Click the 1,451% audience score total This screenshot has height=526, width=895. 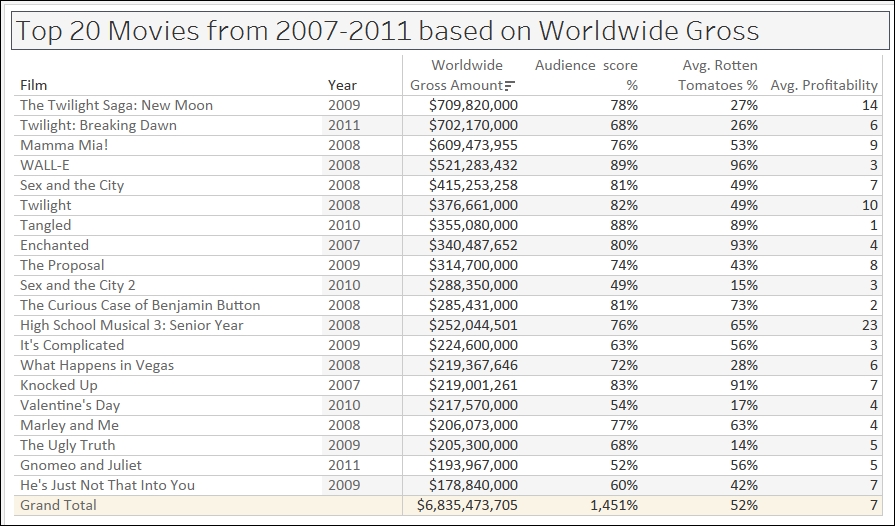tap(614, 505)
